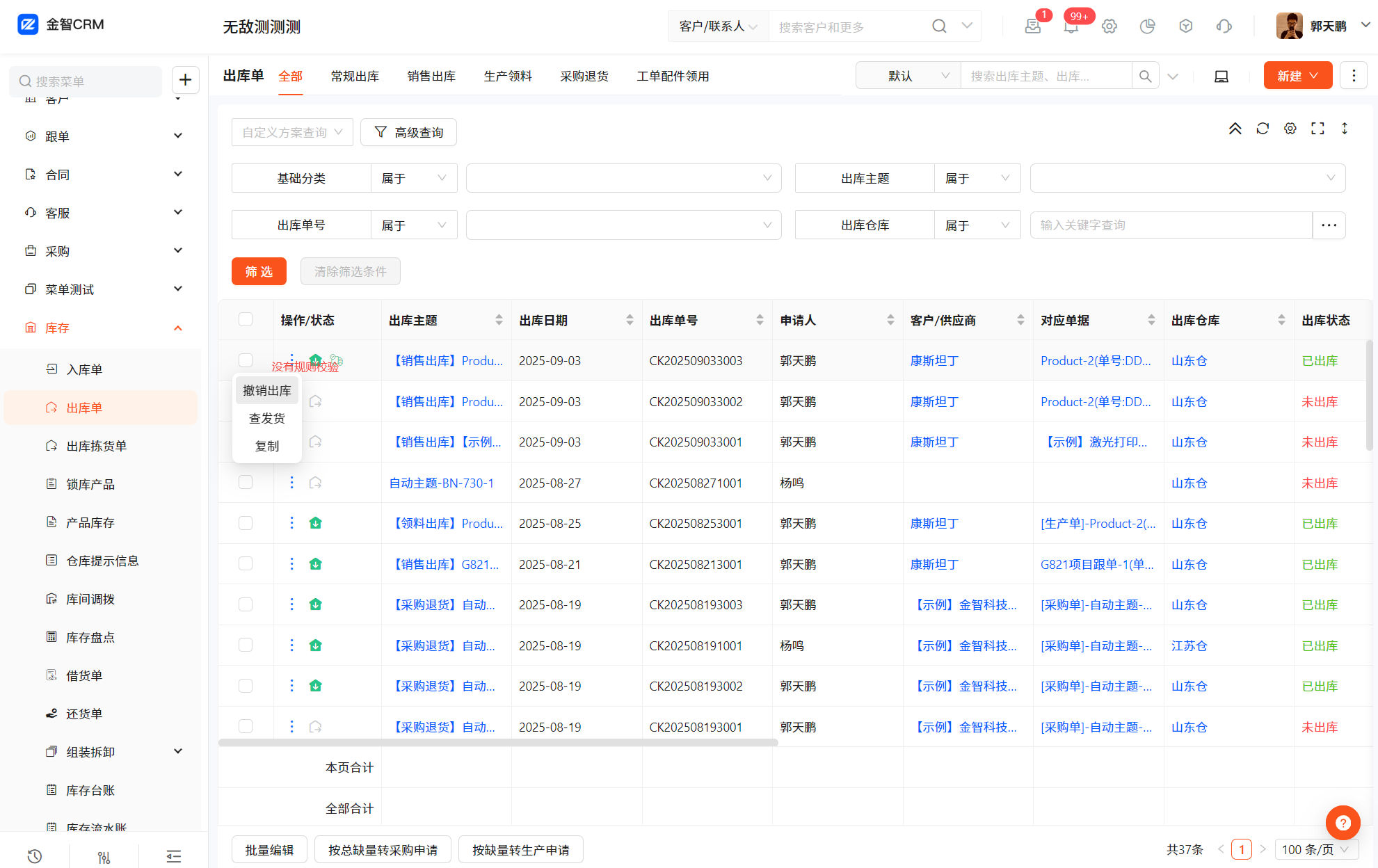Click the customer service headset icon
Image resolution: width=1378 pixels, height=868 pixels.
tap(1224, 26)
